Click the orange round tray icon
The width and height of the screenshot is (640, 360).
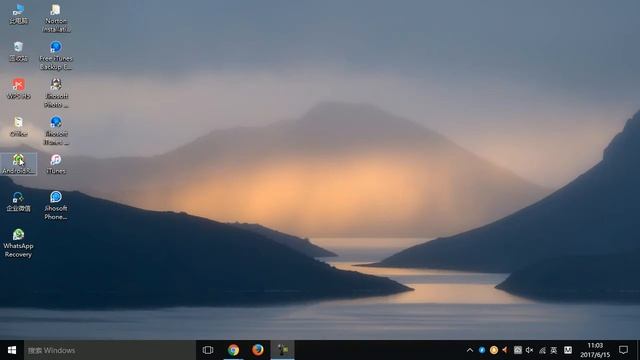pyautogui.click(x=494, y=350)
